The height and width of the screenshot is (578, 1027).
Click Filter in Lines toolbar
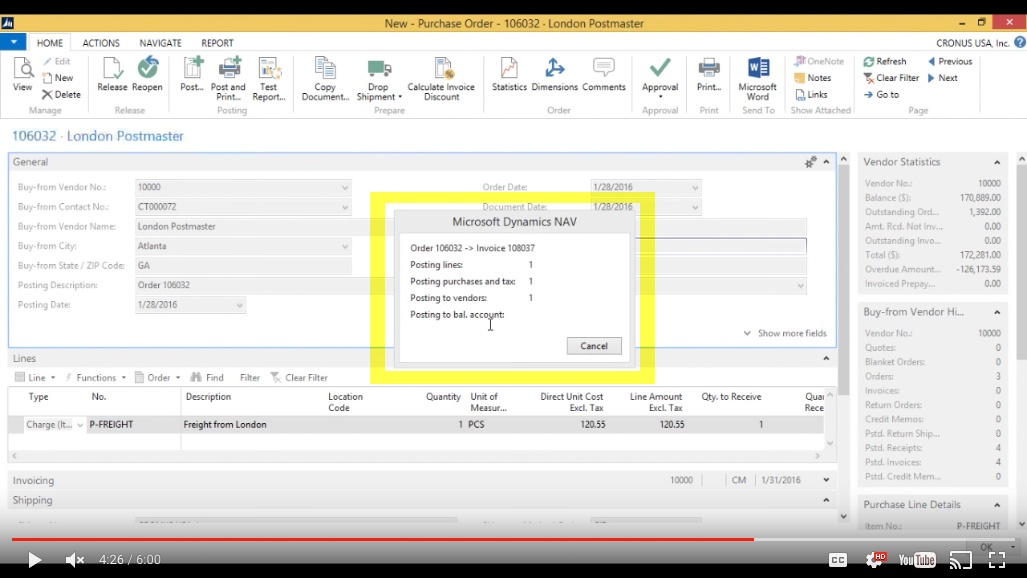pyautogui.click(x=250, y=377)
